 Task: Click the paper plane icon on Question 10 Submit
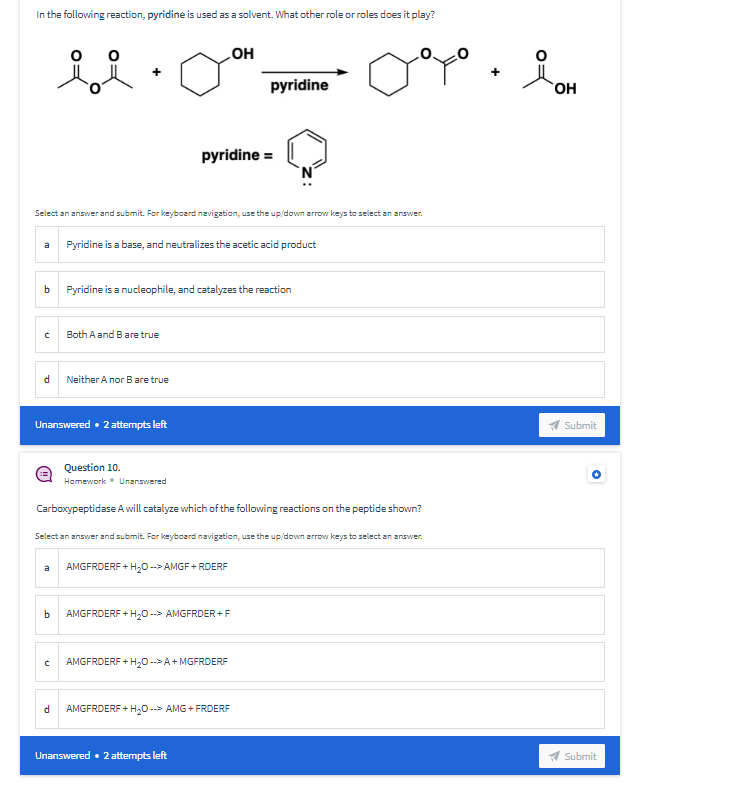pos(555,755)
